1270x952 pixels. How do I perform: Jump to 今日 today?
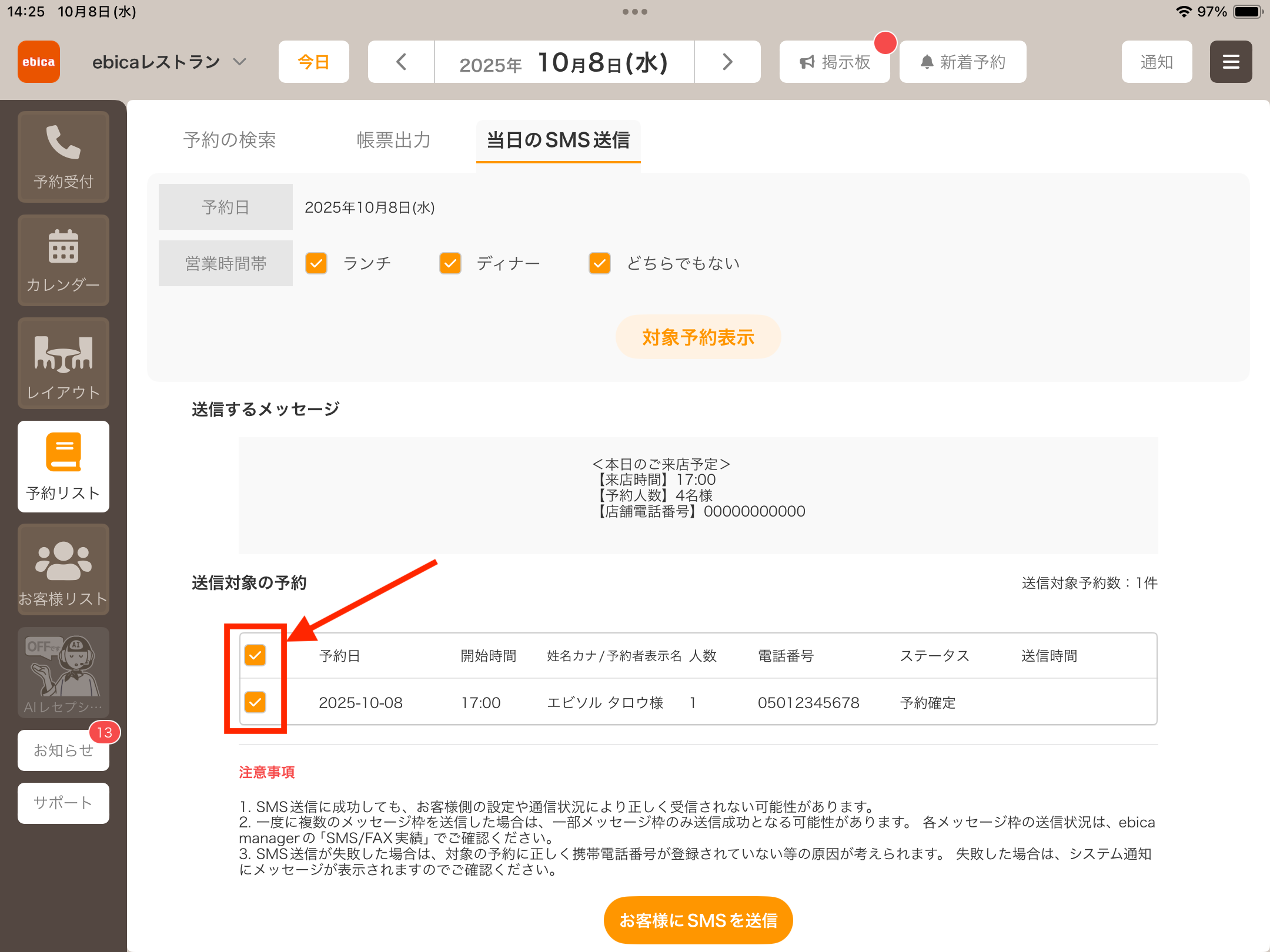314,62
